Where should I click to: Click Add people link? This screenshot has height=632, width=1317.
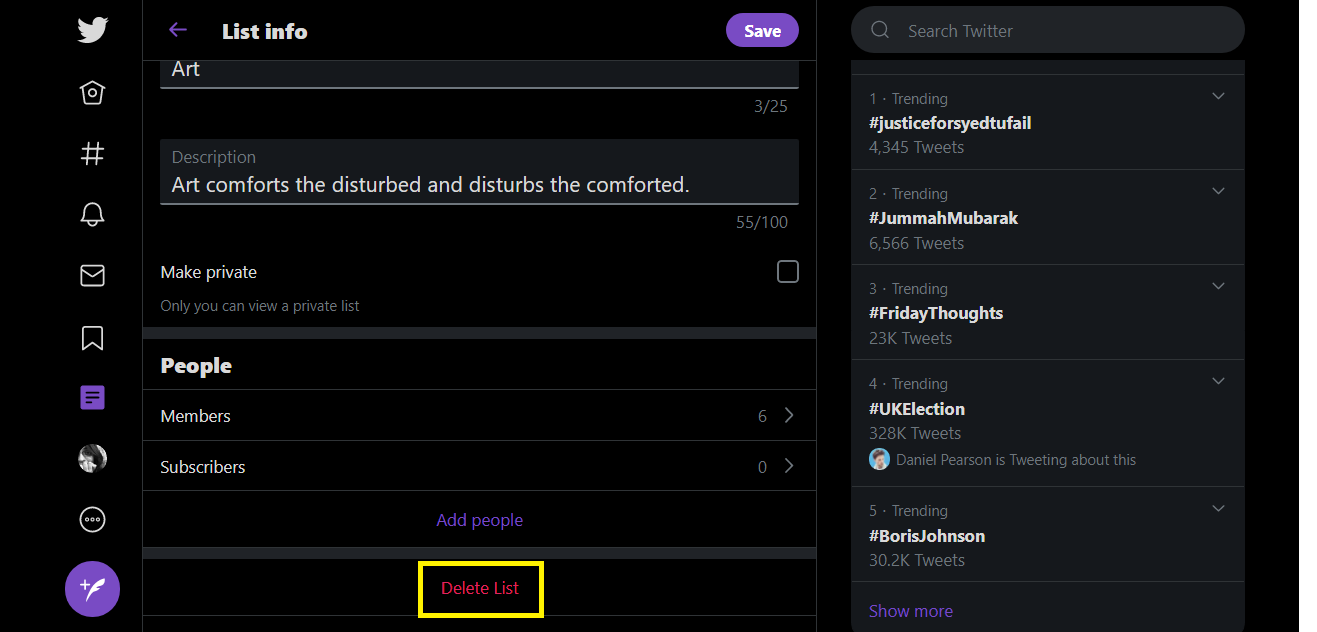(480, 520)
